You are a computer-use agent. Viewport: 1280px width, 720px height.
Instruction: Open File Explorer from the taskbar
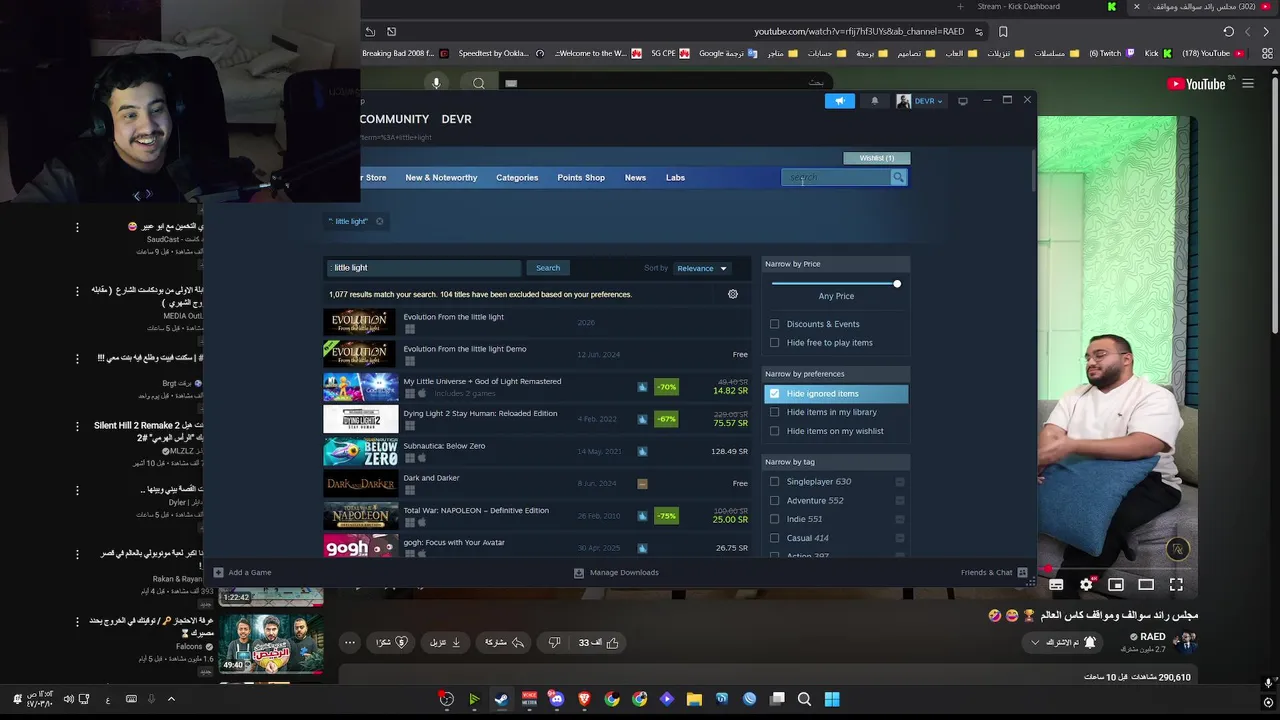click(694, 699)
